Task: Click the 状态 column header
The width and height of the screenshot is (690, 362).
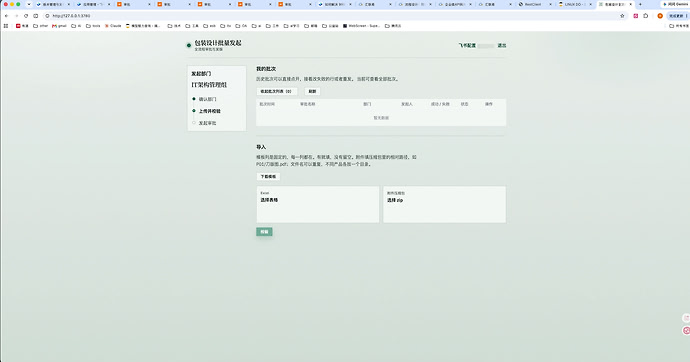Action: click(464, 104)
